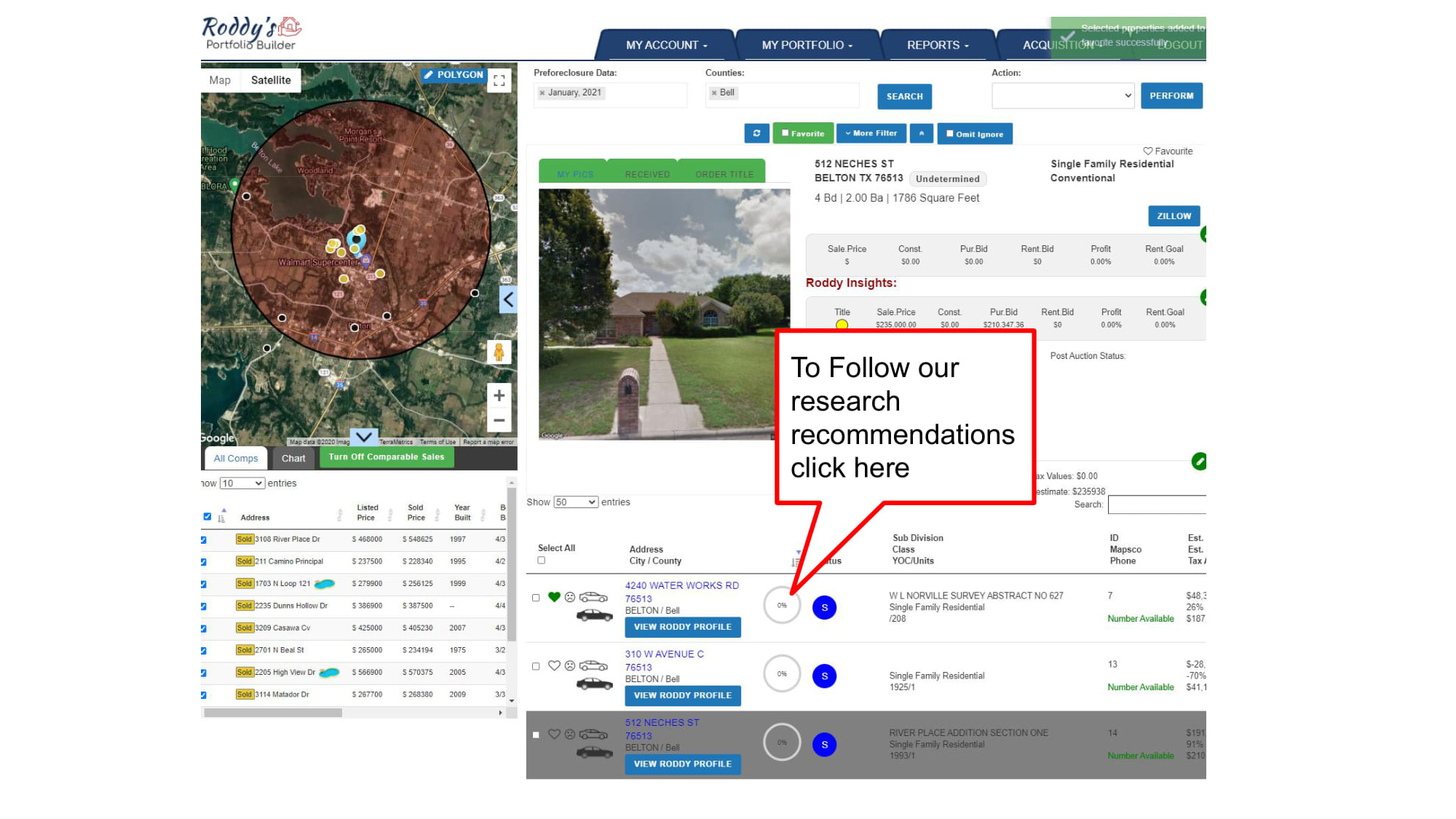This screenshot has height=819, width=1456.
Task: Open comps Show 10 entries dropdown
Action: pyautogui.click(x=242, y=483)
